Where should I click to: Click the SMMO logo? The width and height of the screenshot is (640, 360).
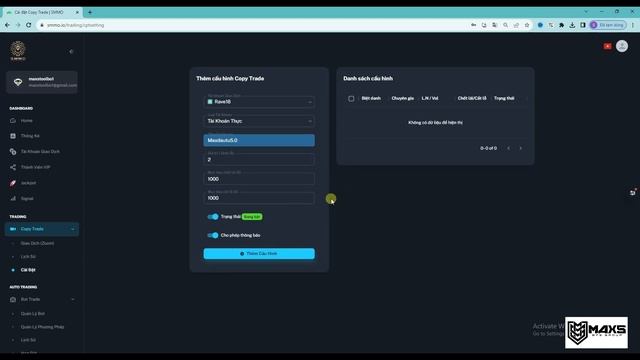(18, 51)
